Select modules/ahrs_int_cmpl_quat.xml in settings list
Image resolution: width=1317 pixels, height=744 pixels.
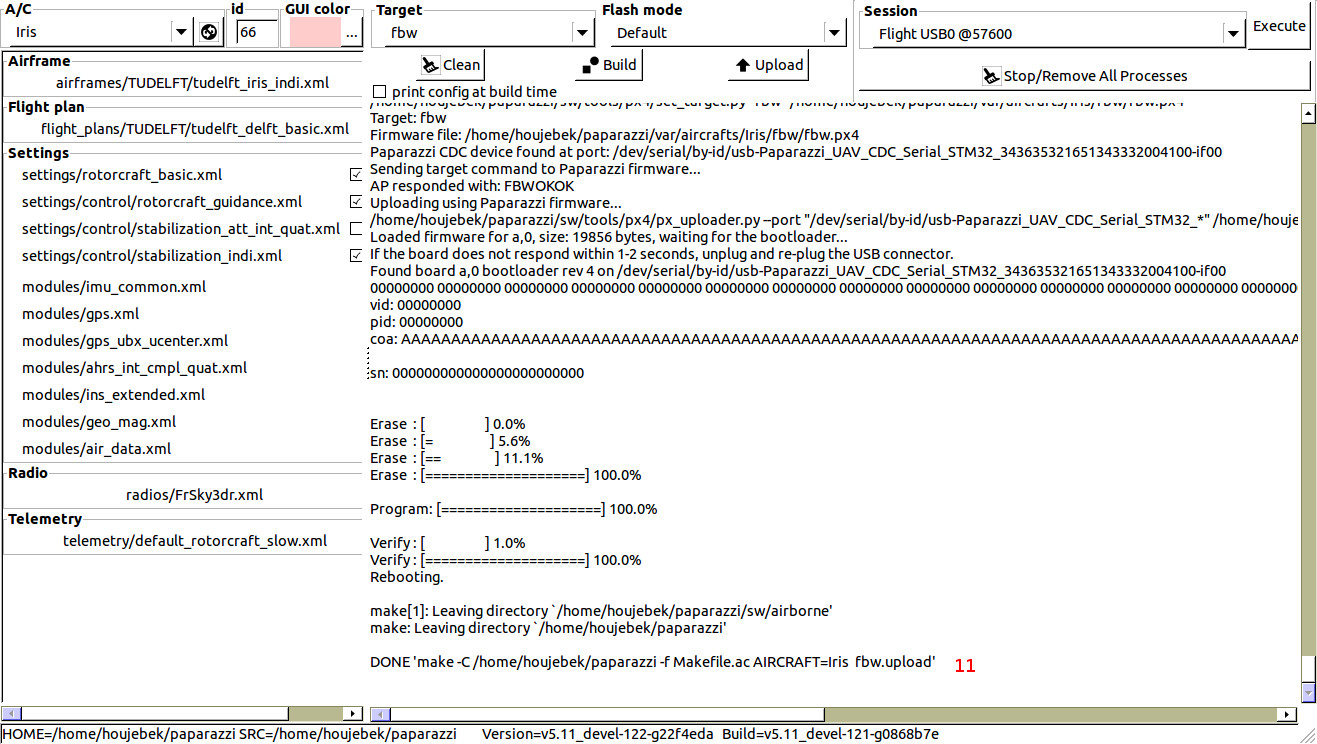coord(134,368)
